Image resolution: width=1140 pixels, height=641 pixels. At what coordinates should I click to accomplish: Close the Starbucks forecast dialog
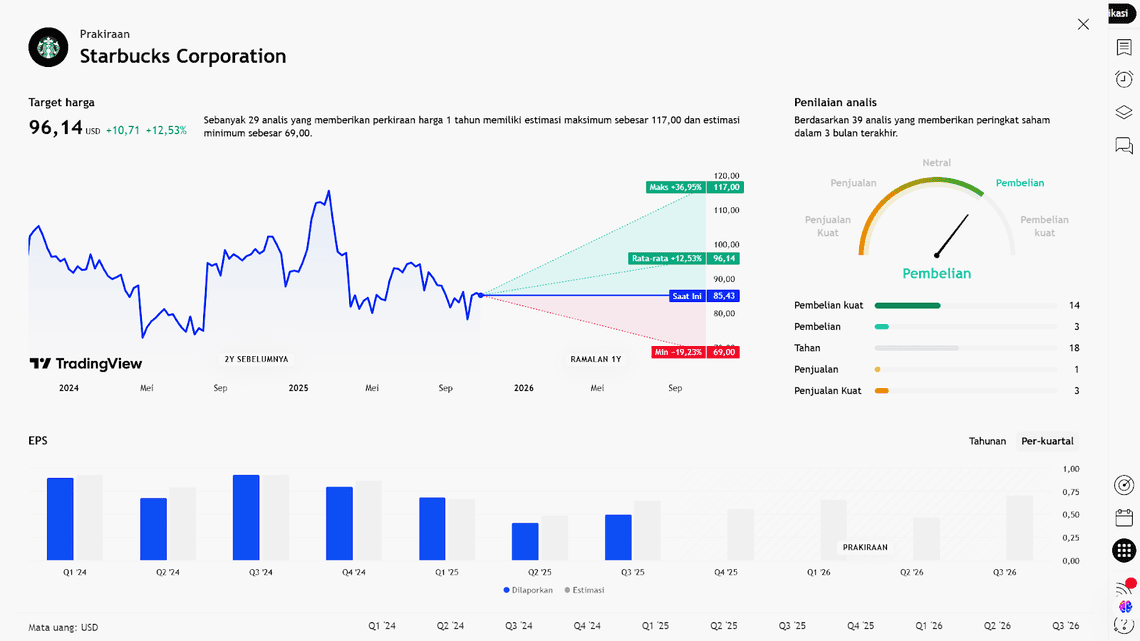(x=1083, y=24)
